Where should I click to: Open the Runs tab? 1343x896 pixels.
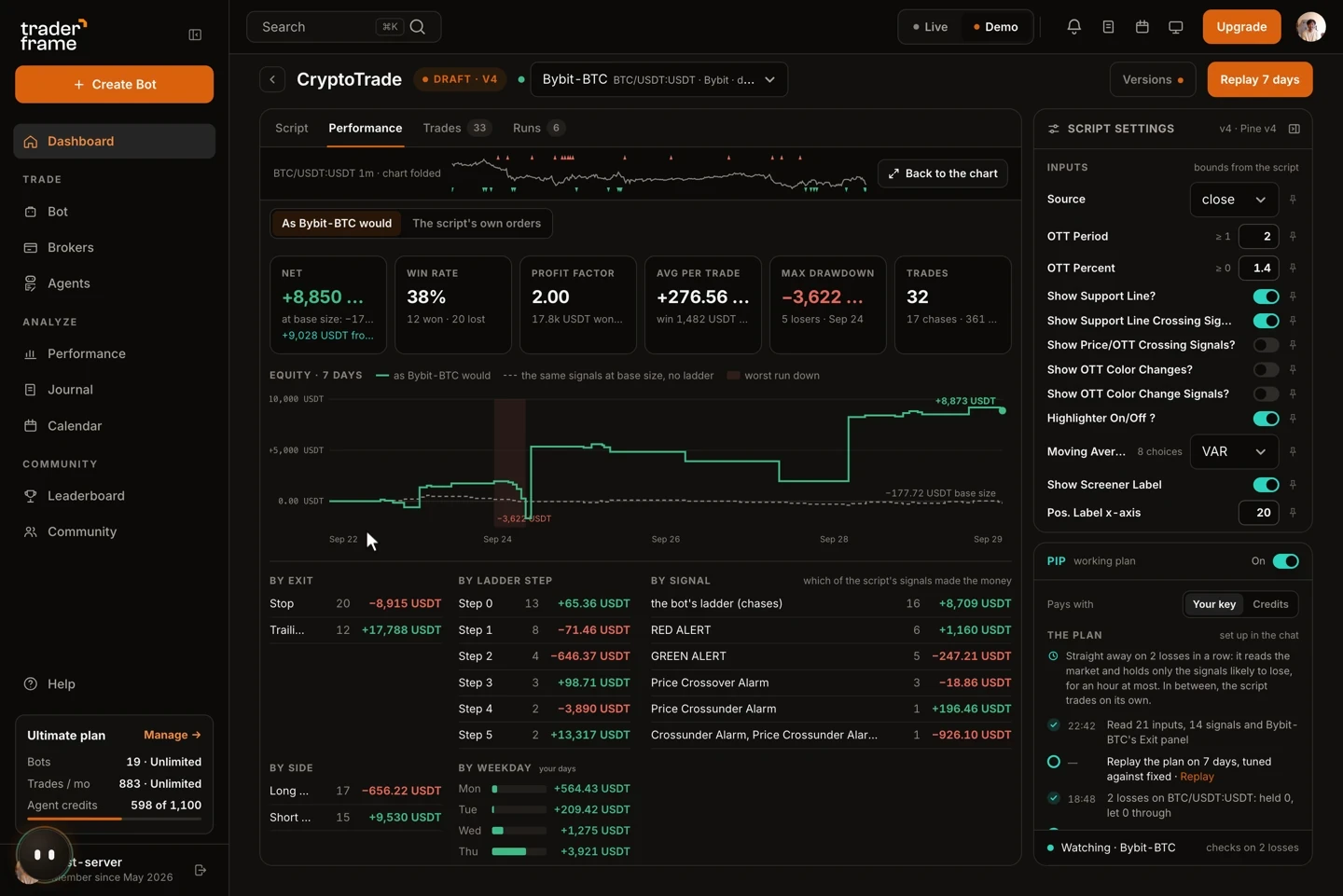coord(538,129)
